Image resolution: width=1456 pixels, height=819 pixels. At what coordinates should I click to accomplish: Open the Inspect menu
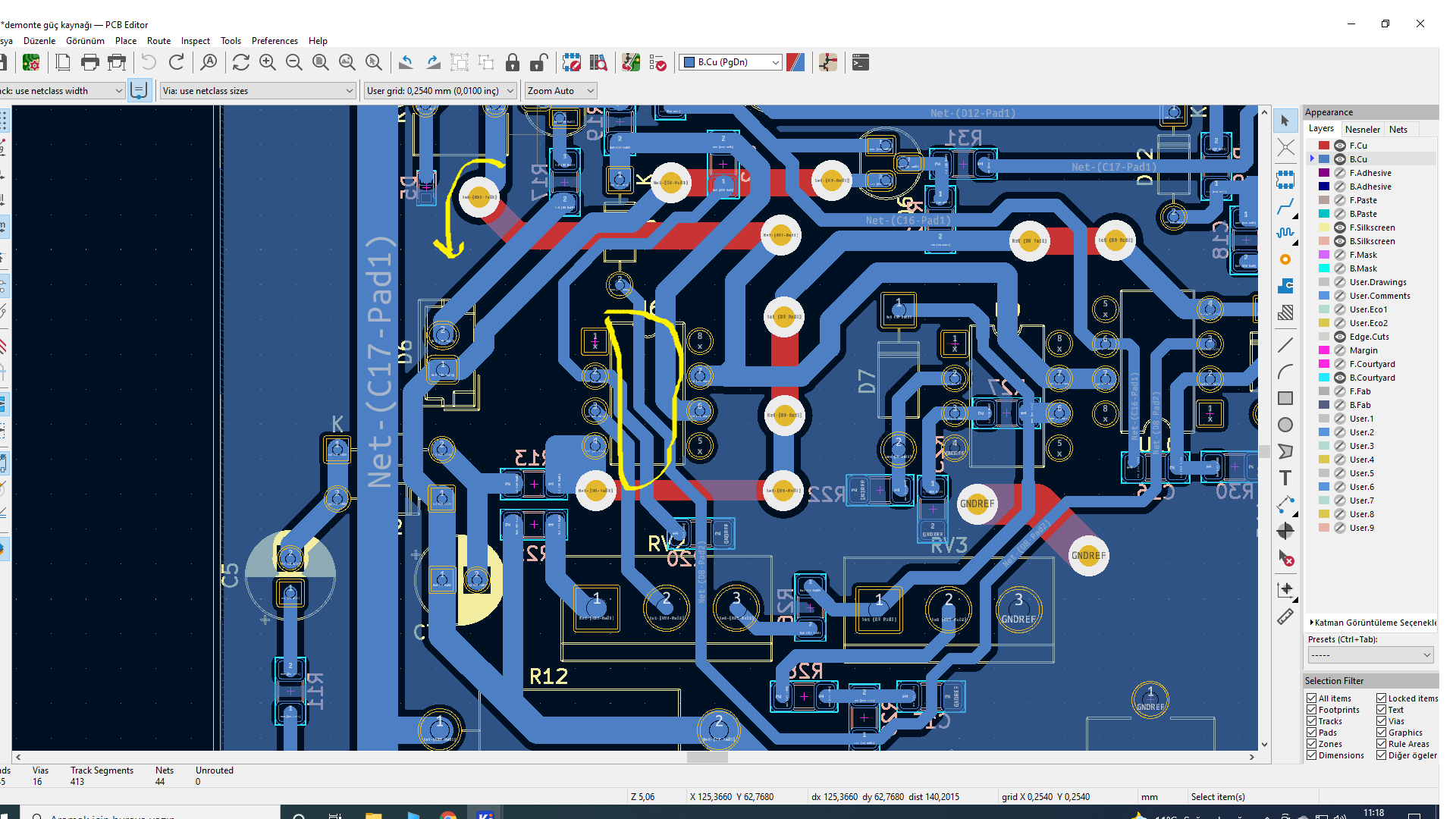[x=195, y=41]
